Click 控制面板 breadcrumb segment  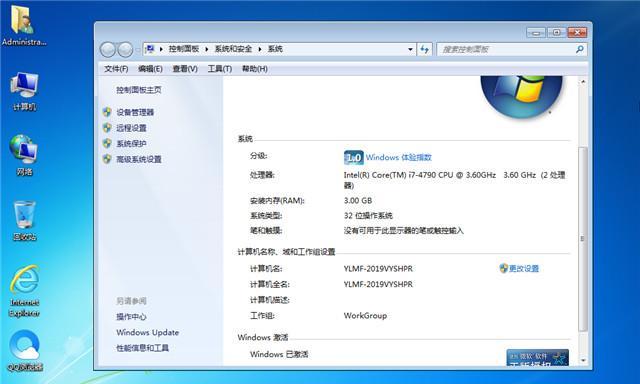click(184, 49)
